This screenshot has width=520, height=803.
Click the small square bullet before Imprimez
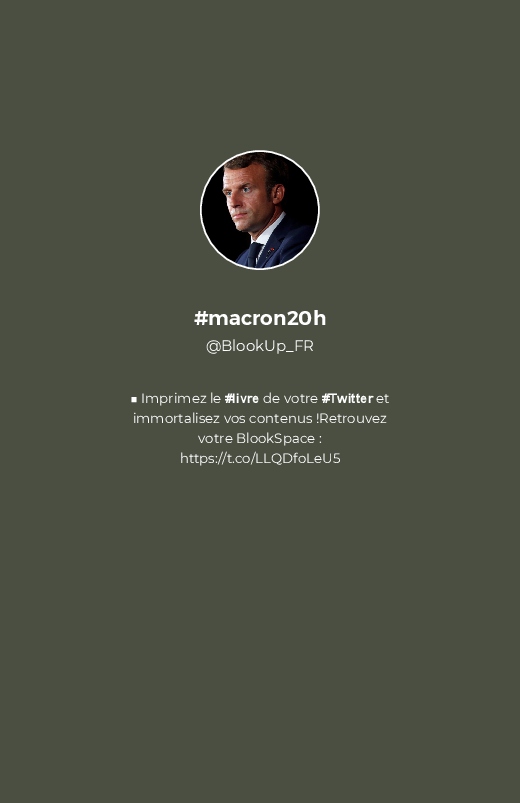coord(134,399)
